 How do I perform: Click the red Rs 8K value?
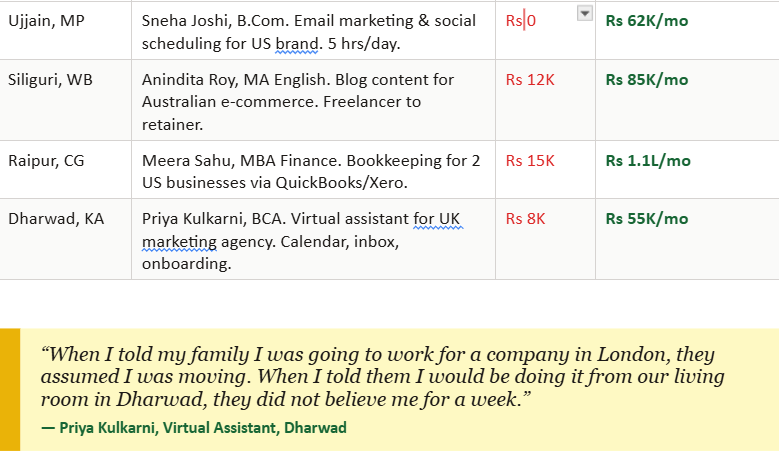tap(526, 219)
